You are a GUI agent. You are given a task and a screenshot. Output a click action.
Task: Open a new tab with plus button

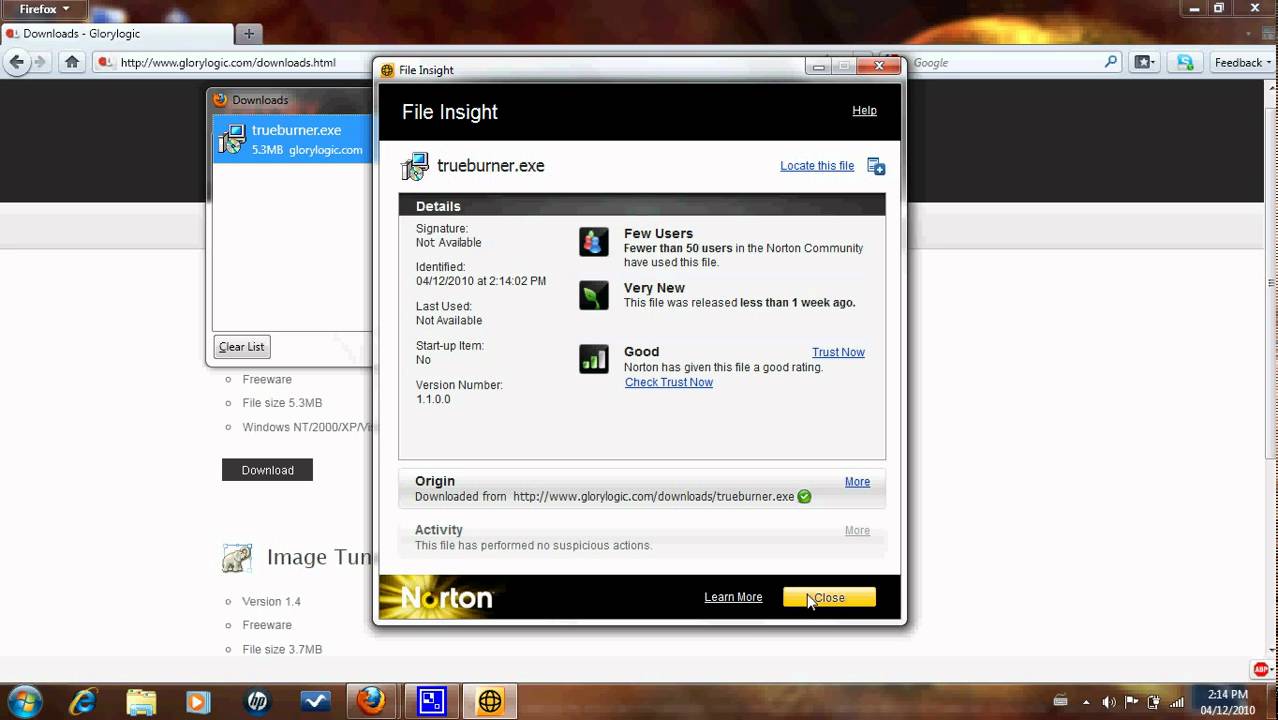tap(249, 33)
